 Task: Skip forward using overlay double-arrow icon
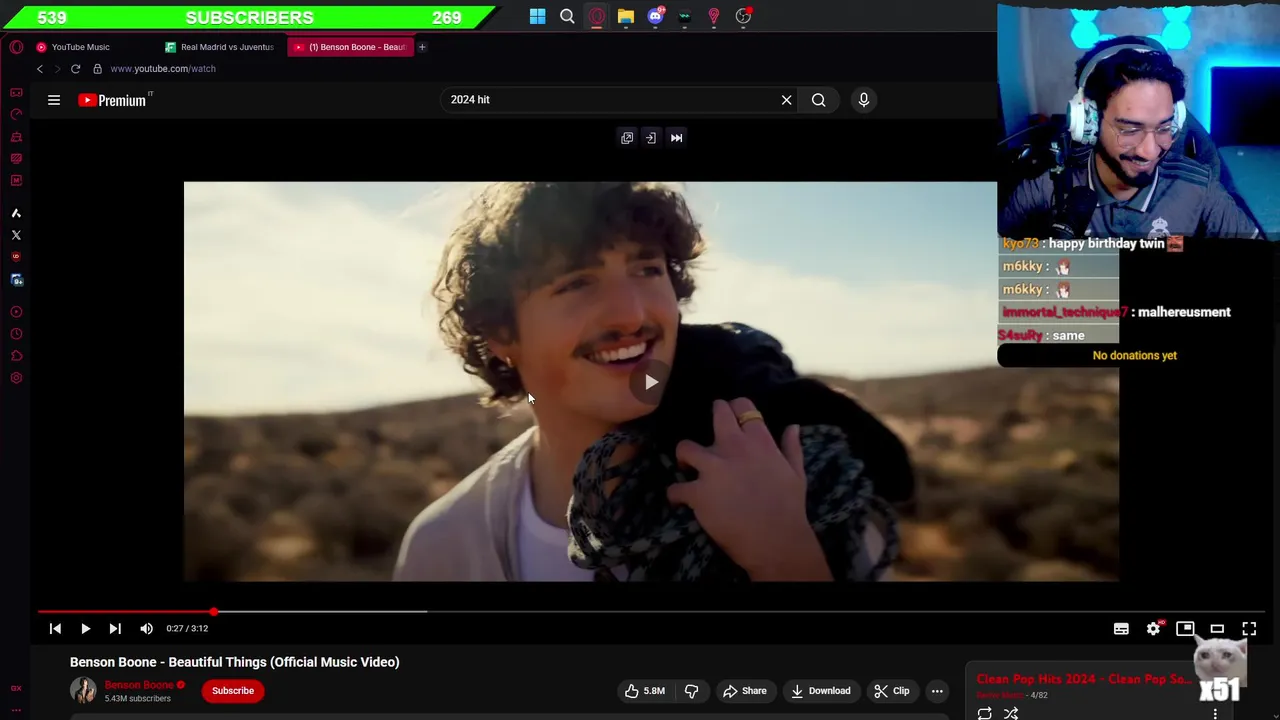click(x=677, y=138)
